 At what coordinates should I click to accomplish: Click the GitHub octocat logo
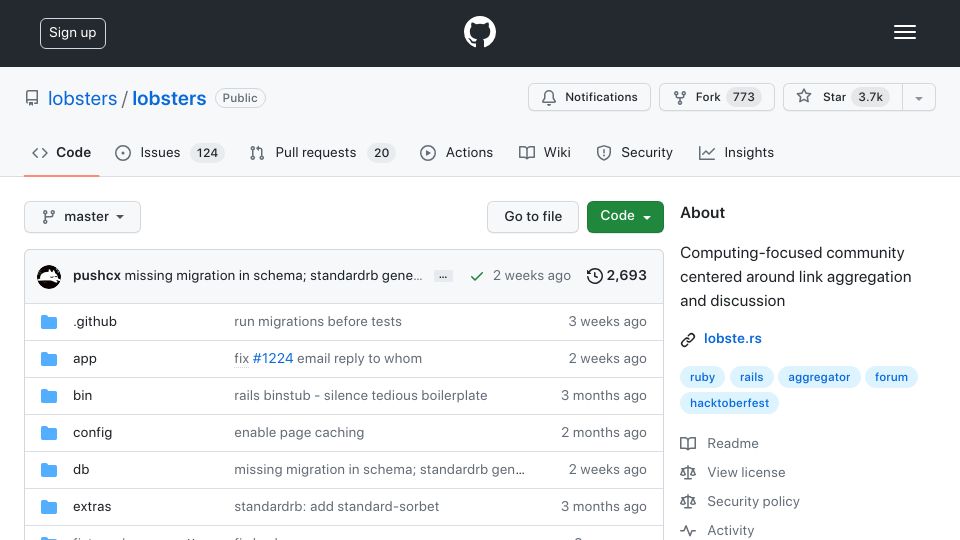tap(479, 32)
